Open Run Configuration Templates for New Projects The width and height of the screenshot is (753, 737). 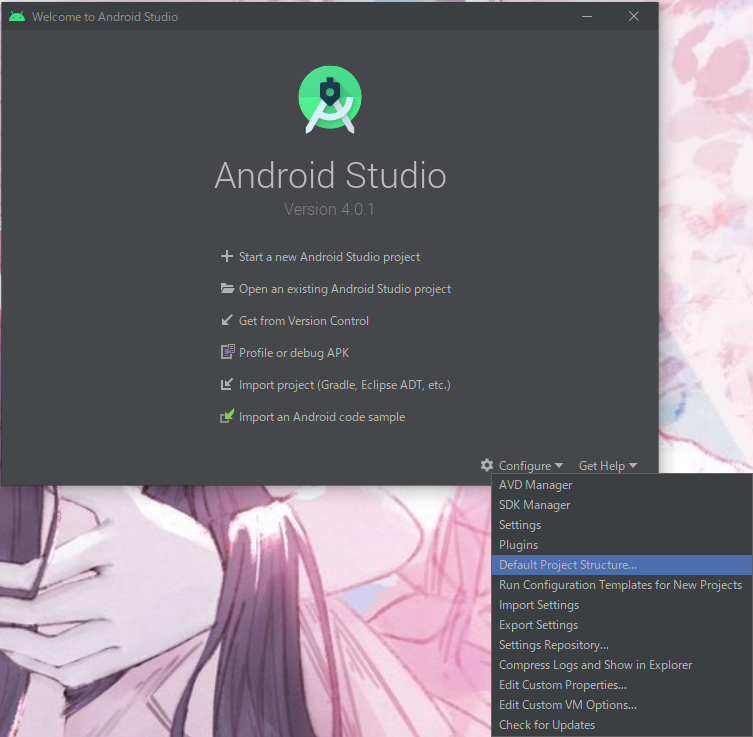(x=622, y=585)
